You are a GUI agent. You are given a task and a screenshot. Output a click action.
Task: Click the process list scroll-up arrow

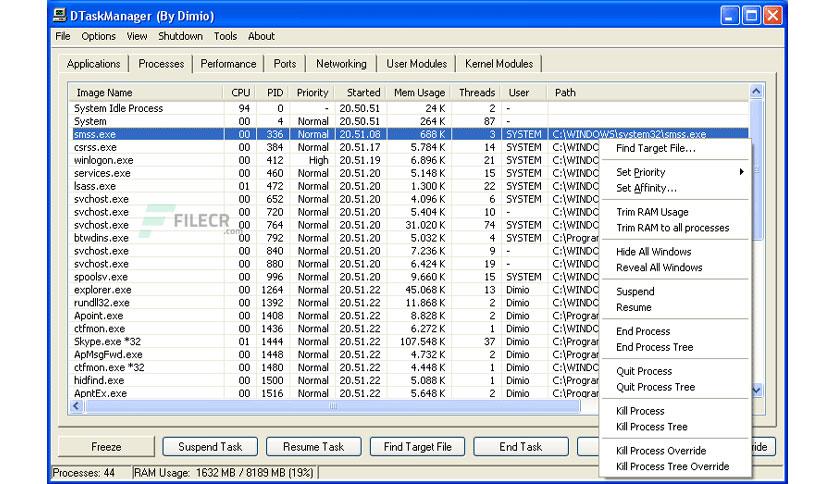[756, 92]
